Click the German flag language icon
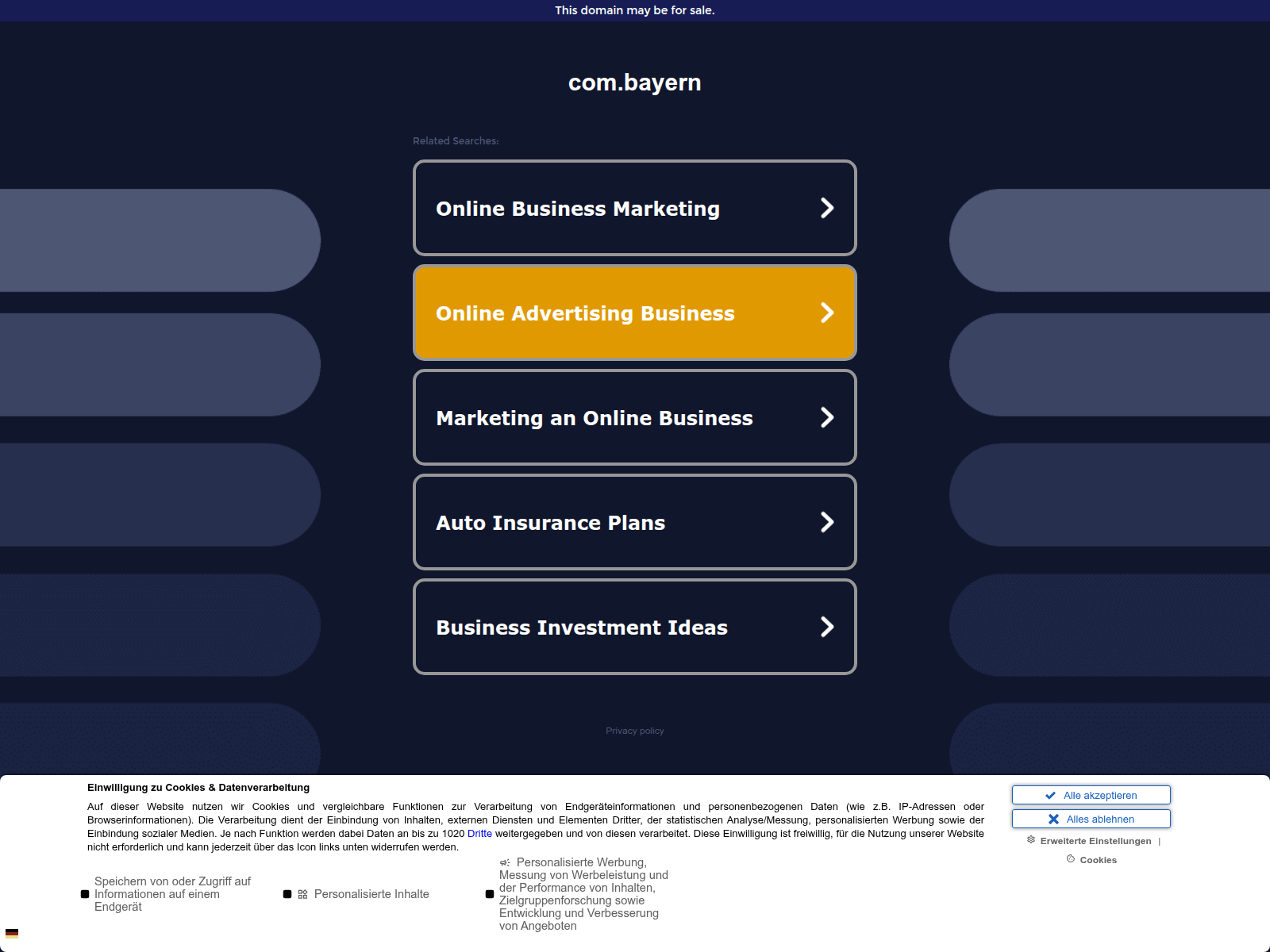The width and height of the screenshot is (1270, 952). (12, 934)
